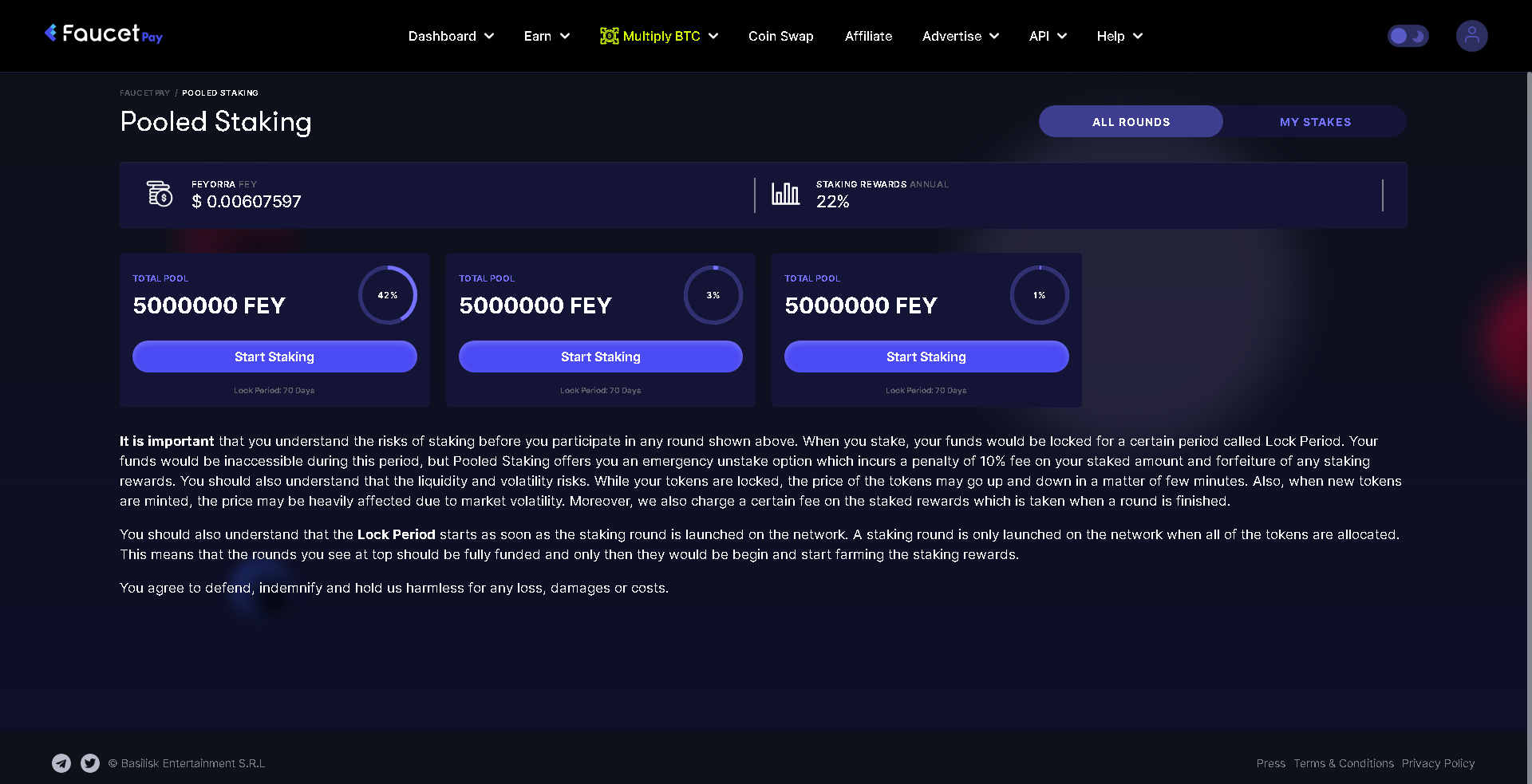1532x784 pixels.
Task: Open the Press link in footer
Action: [1270, 763]
